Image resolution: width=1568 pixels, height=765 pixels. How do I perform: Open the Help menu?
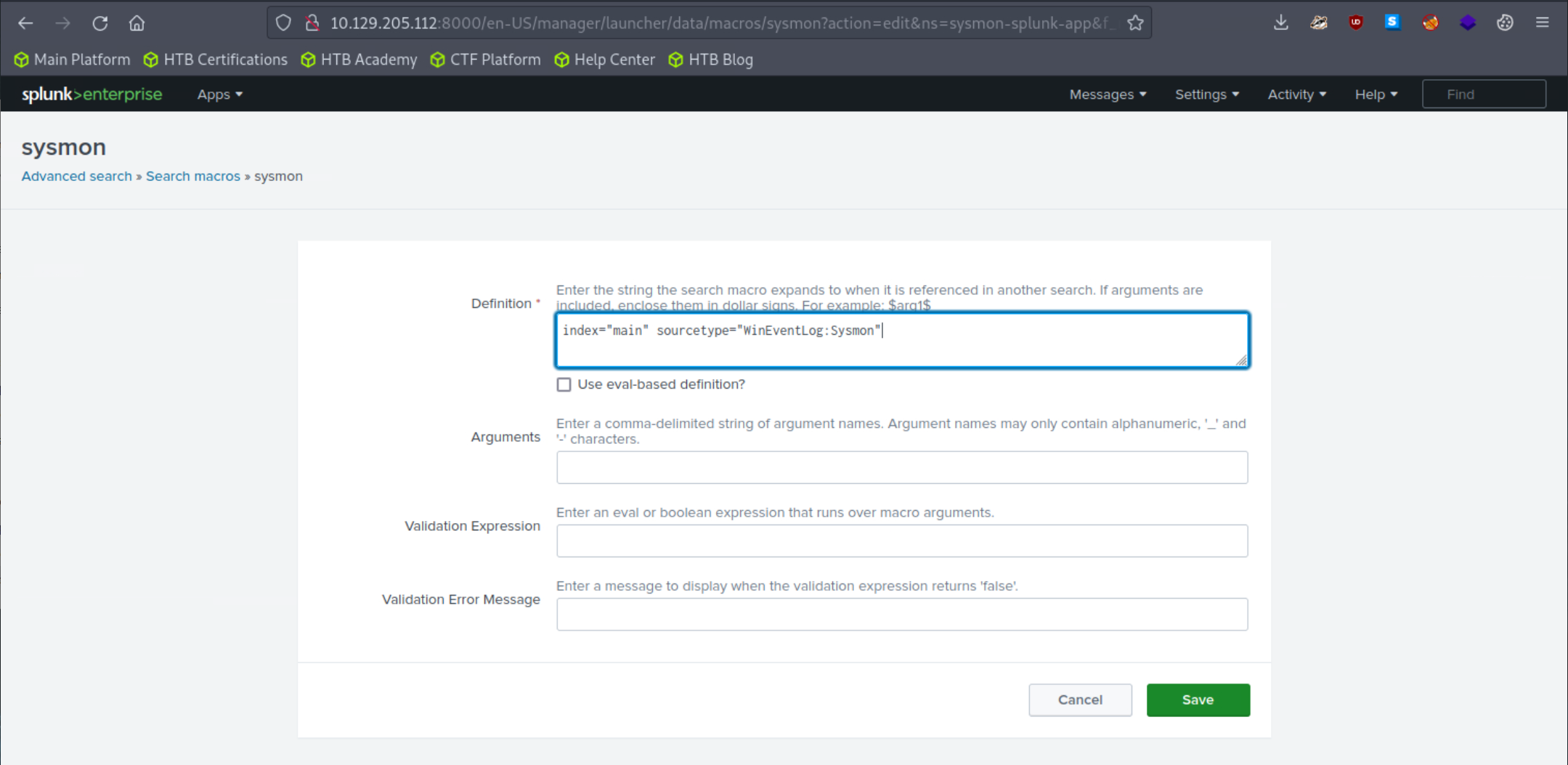click(x=1376, y=94)
